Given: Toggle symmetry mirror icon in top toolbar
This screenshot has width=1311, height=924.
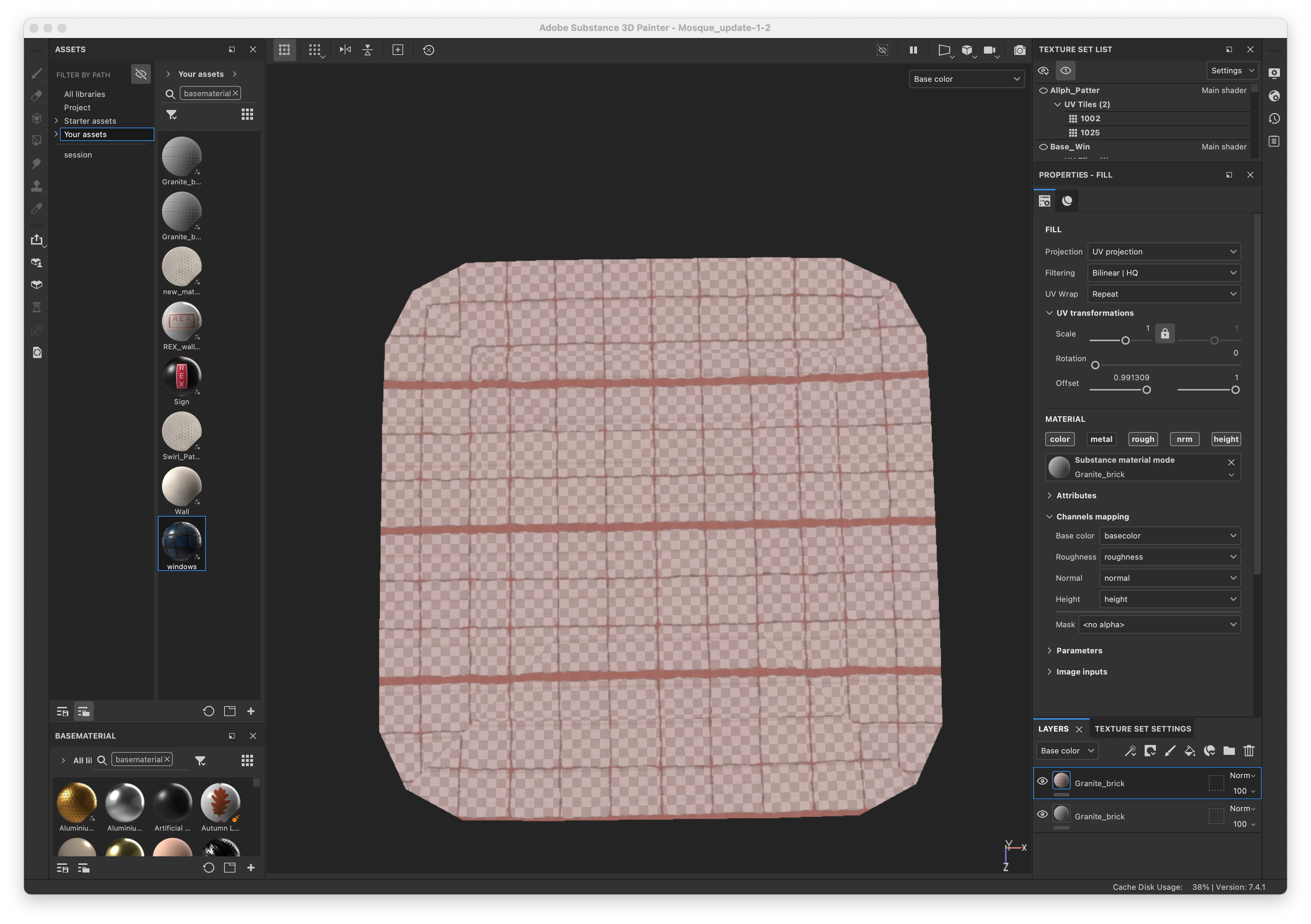Looking at the screenshot, I should click(x=345, y=50).
